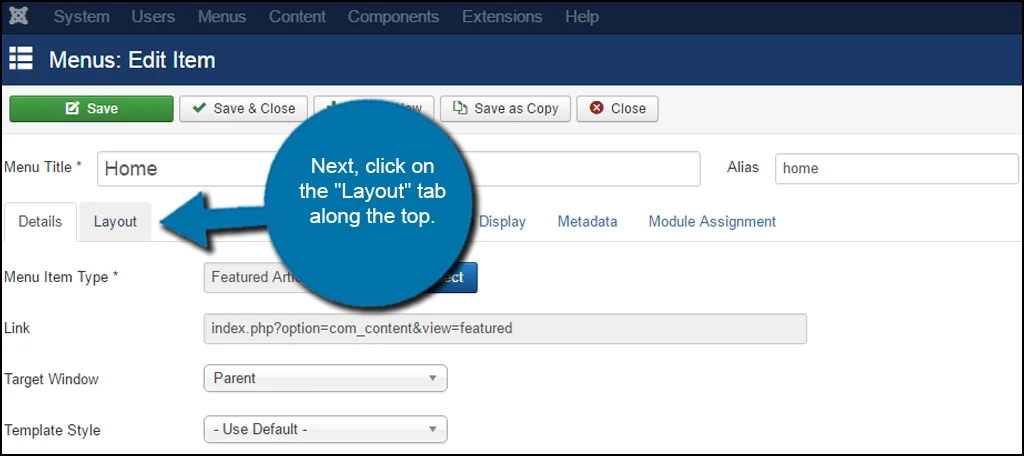
Task: Click the menu list icon beside Menus: Edit Item
Action: [21, 59]
